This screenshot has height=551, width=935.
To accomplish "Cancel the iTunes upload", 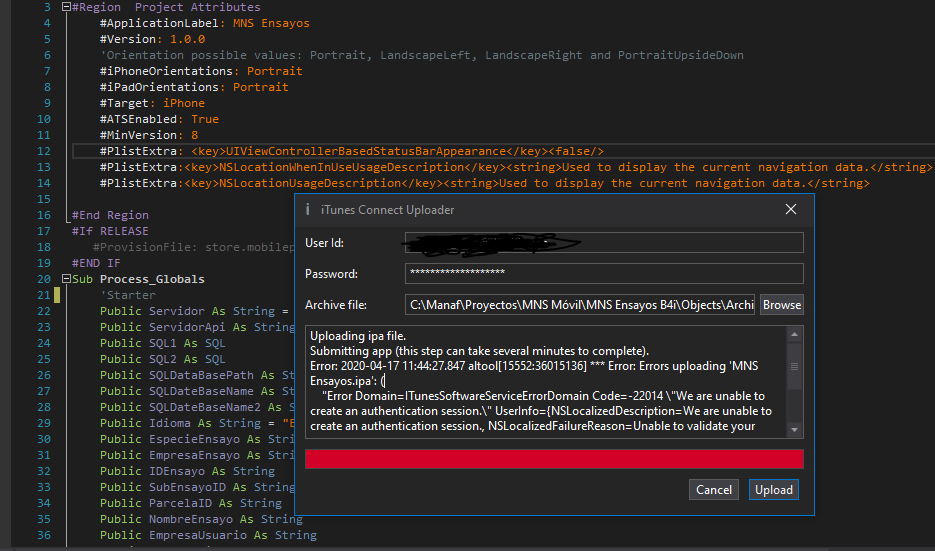I will (x=714, y=490).
